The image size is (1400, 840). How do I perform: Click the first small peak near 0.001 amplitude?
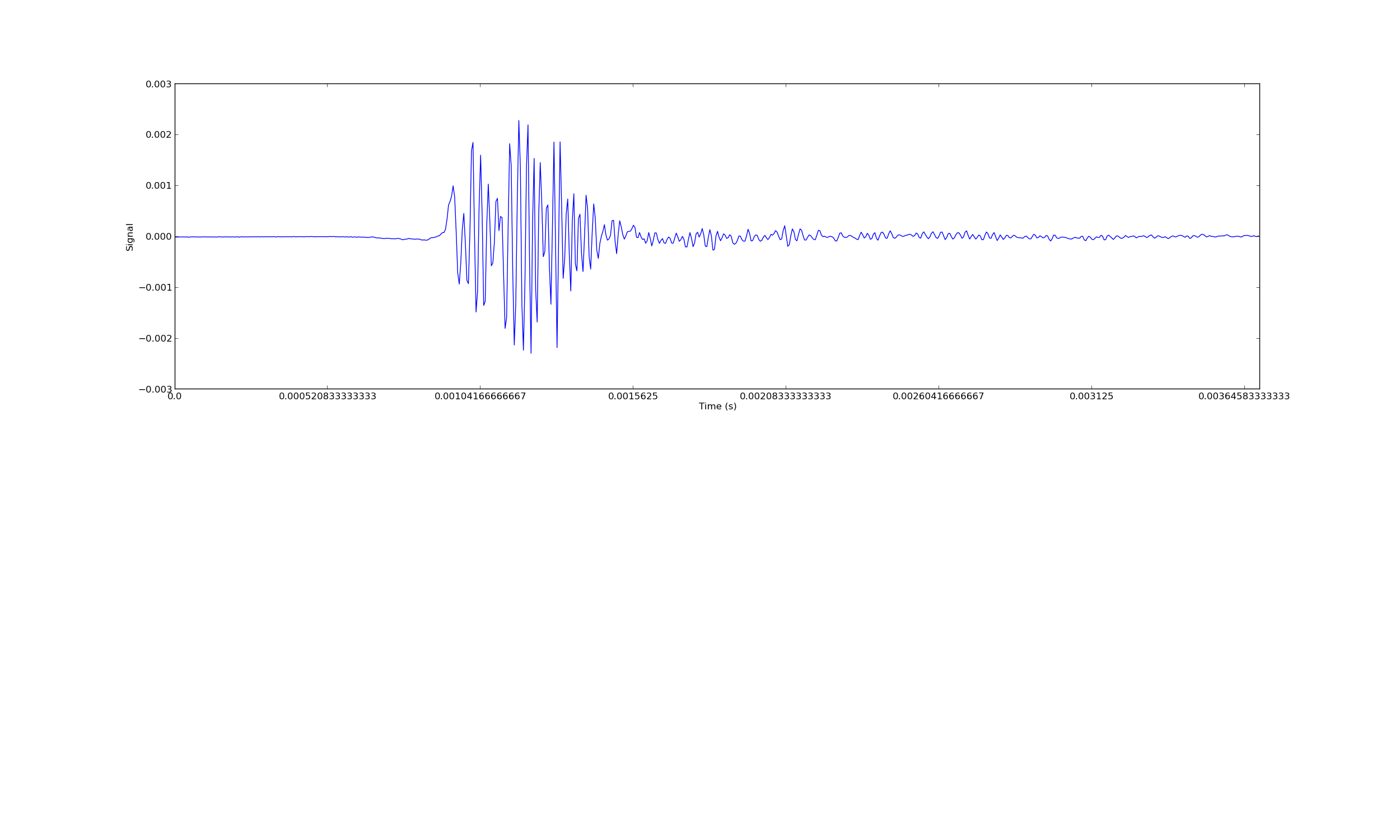[452, 186]
